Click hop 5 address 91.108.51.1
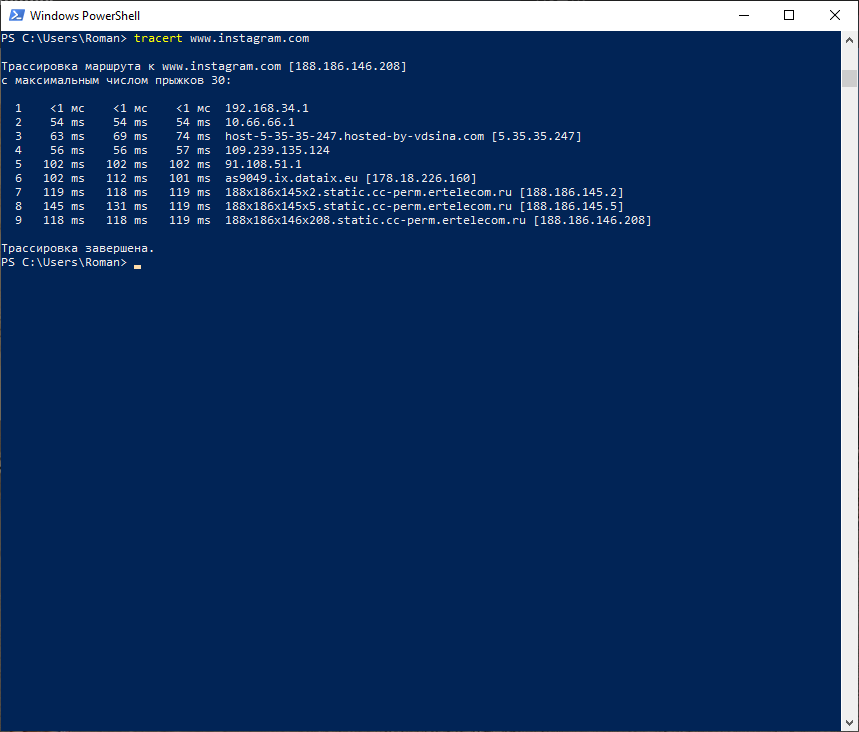The width and height of the screenshot is (859, 732). point(263,164)
